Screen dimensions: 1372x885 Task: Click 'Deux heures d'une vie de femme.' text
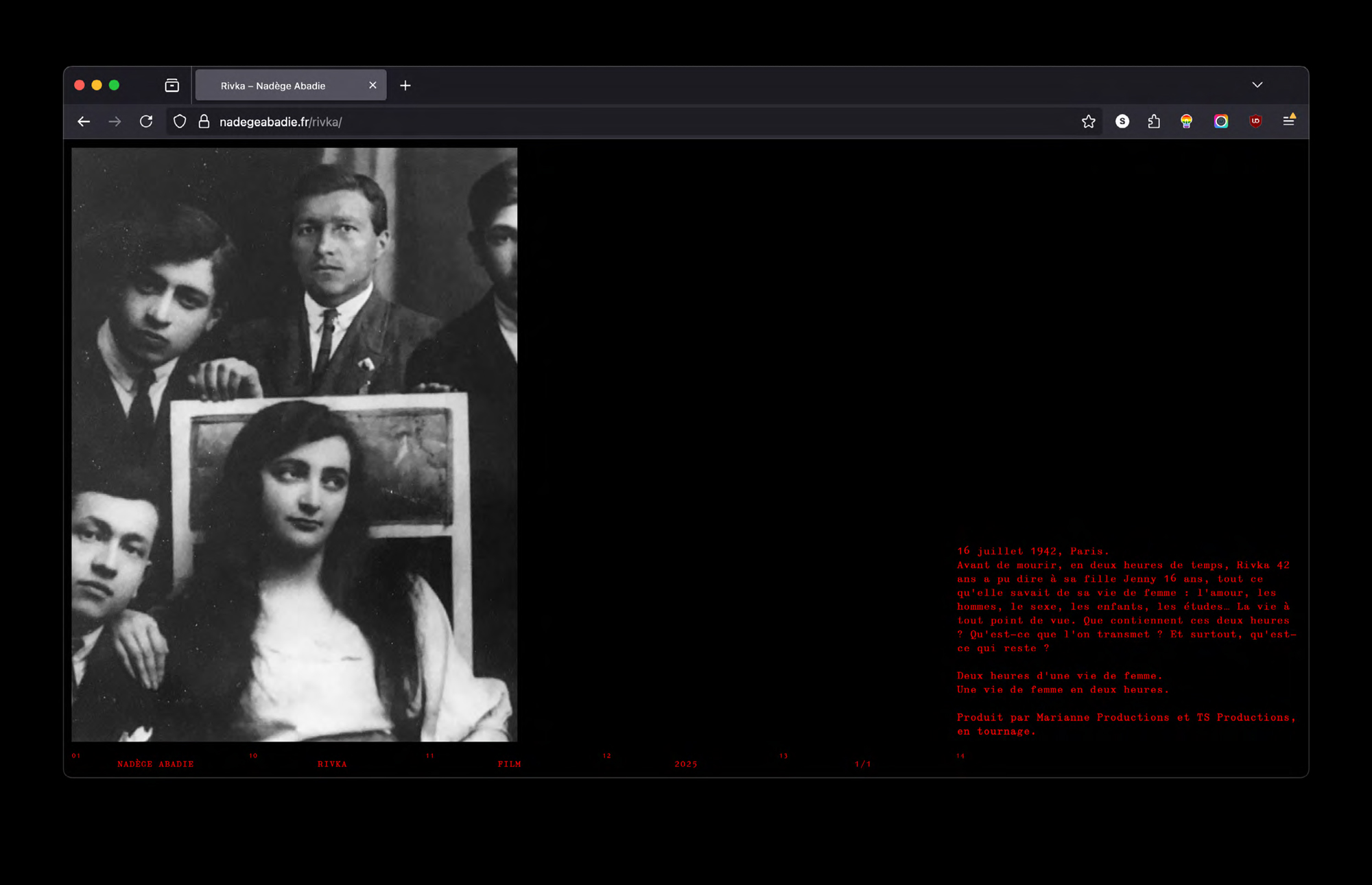[x=1060, y=676]
